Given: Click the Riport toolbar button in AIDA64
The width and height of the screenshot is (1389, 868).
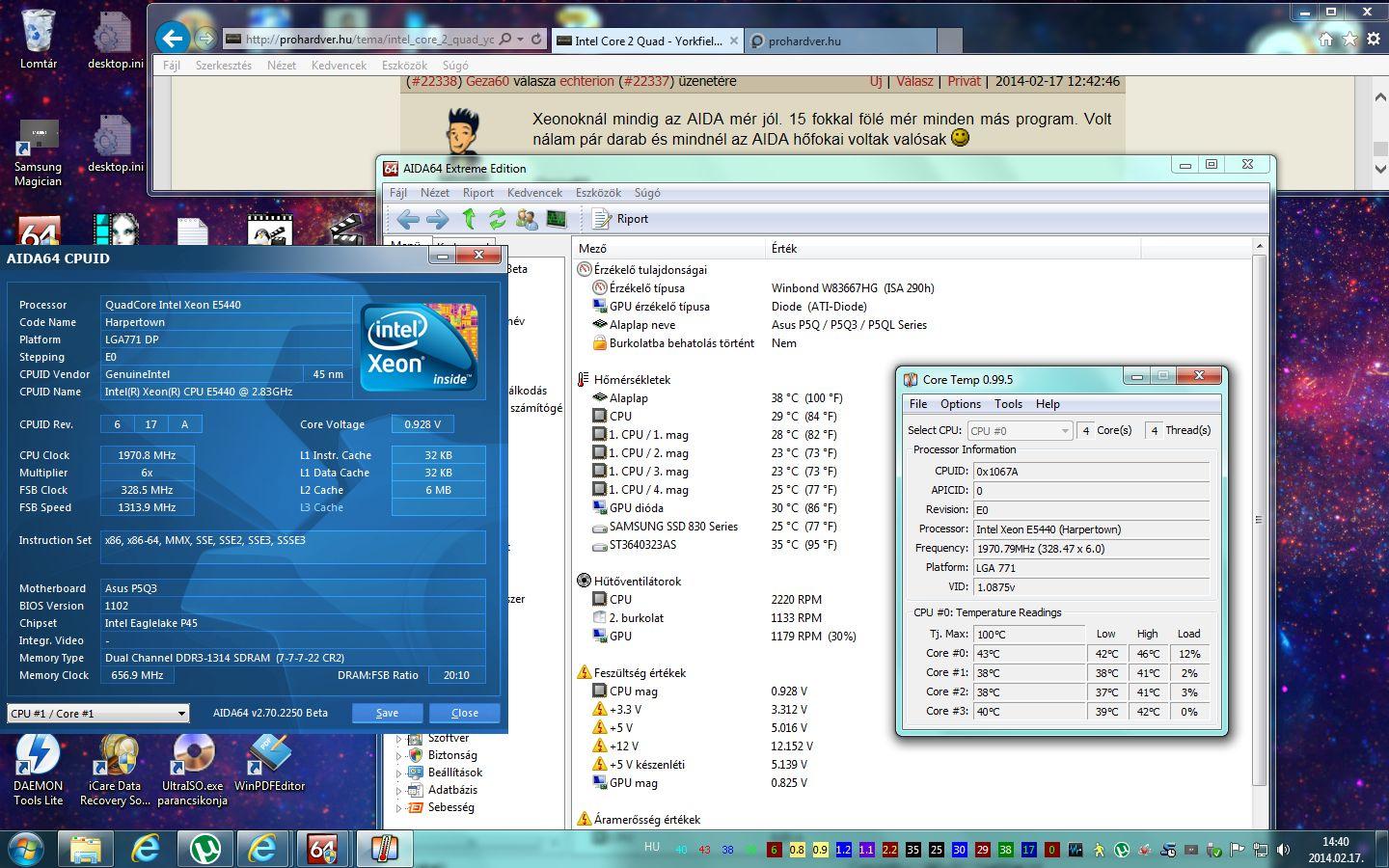Looking at the screenshot, I should (620, 219).
